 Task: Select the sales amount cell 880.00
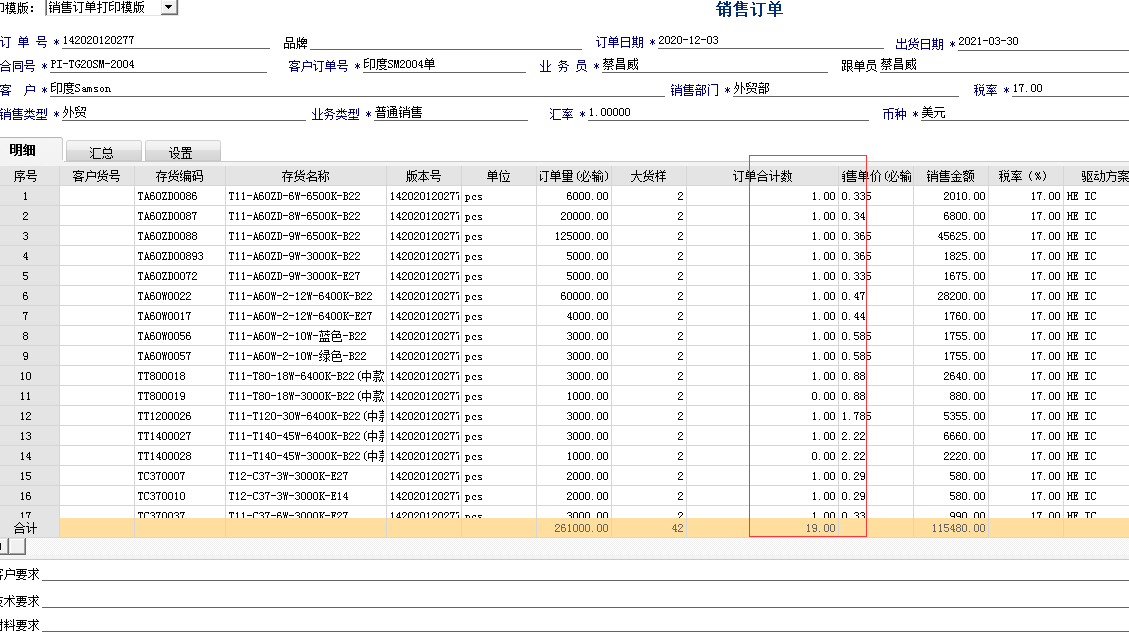pyautogui.click(x=950, y=396)
